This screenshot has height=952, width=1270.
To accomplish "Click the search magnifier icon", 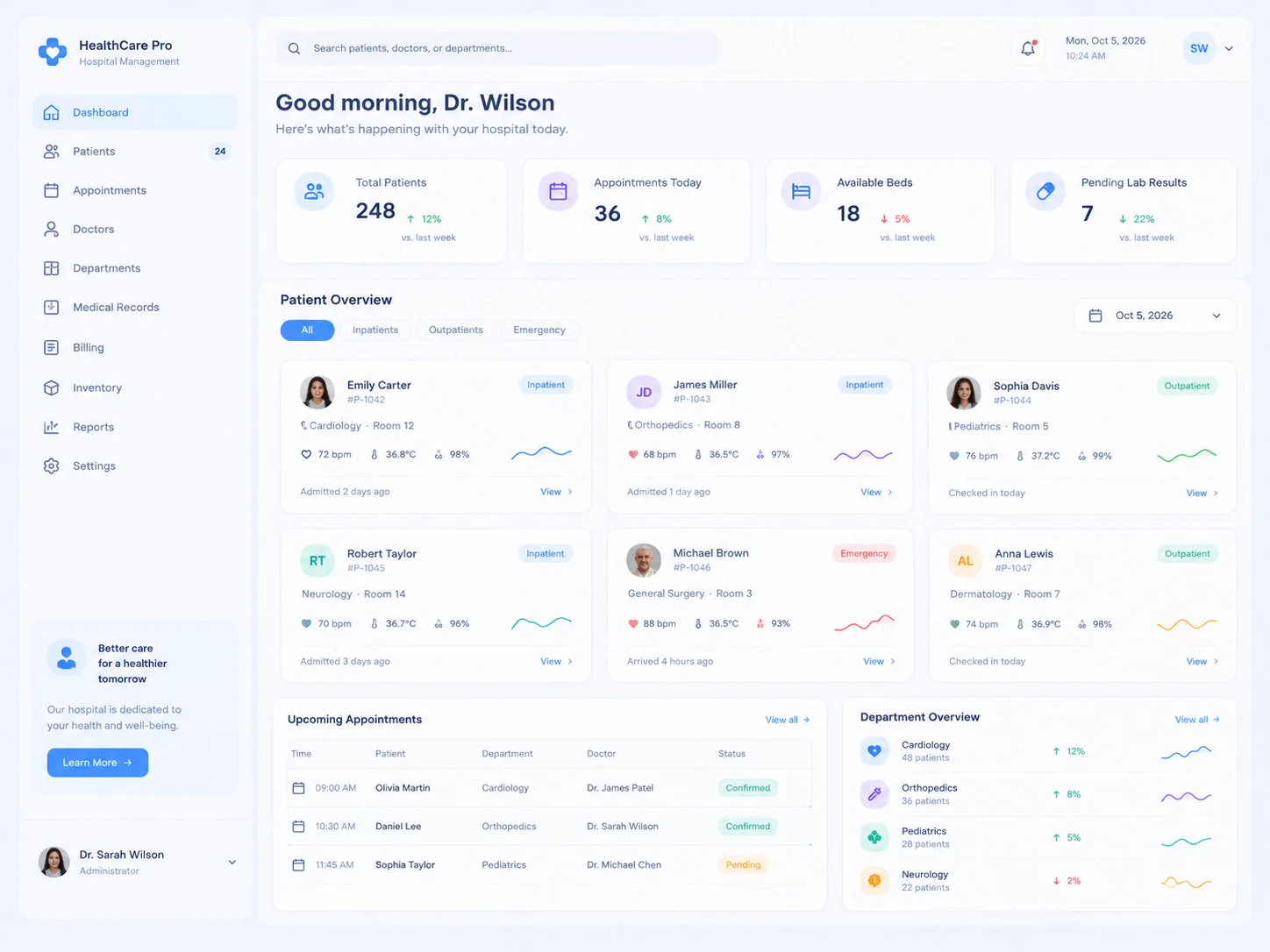I will [x=294, y=48].
